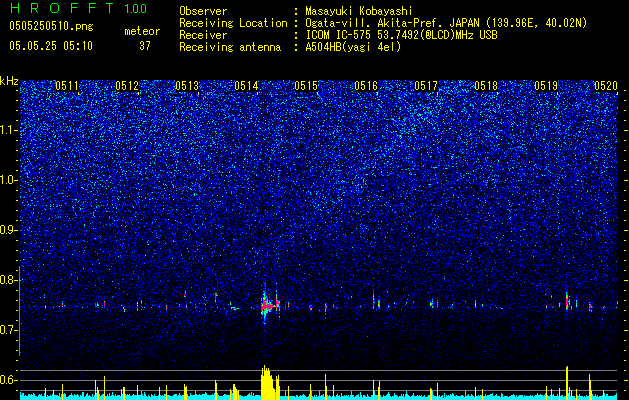The height and width of the screenshot is (400, 629).
Task: Click the 0518 time marker
Action: tap(486, 86)
